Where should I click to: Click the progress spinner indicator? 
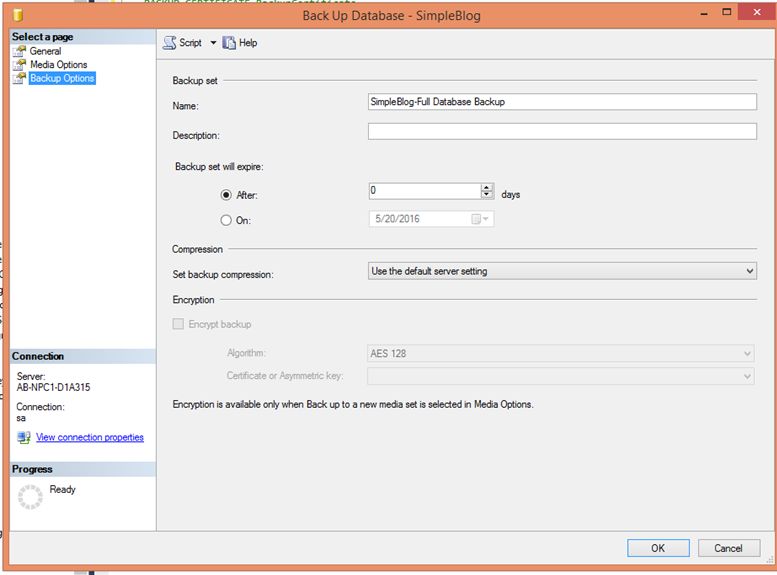pyautogui.click(x=30, y=497)
